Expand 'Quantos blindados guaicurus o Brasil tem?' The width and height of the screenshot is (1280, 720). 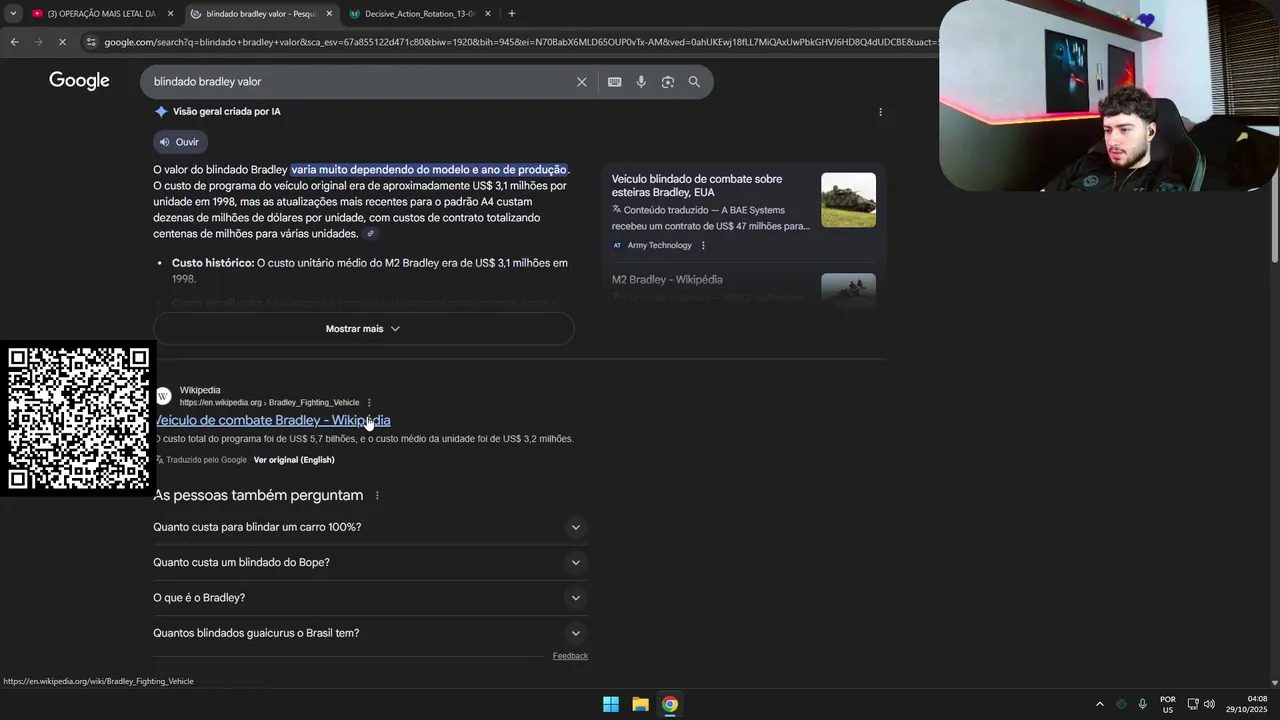[370, 633]
